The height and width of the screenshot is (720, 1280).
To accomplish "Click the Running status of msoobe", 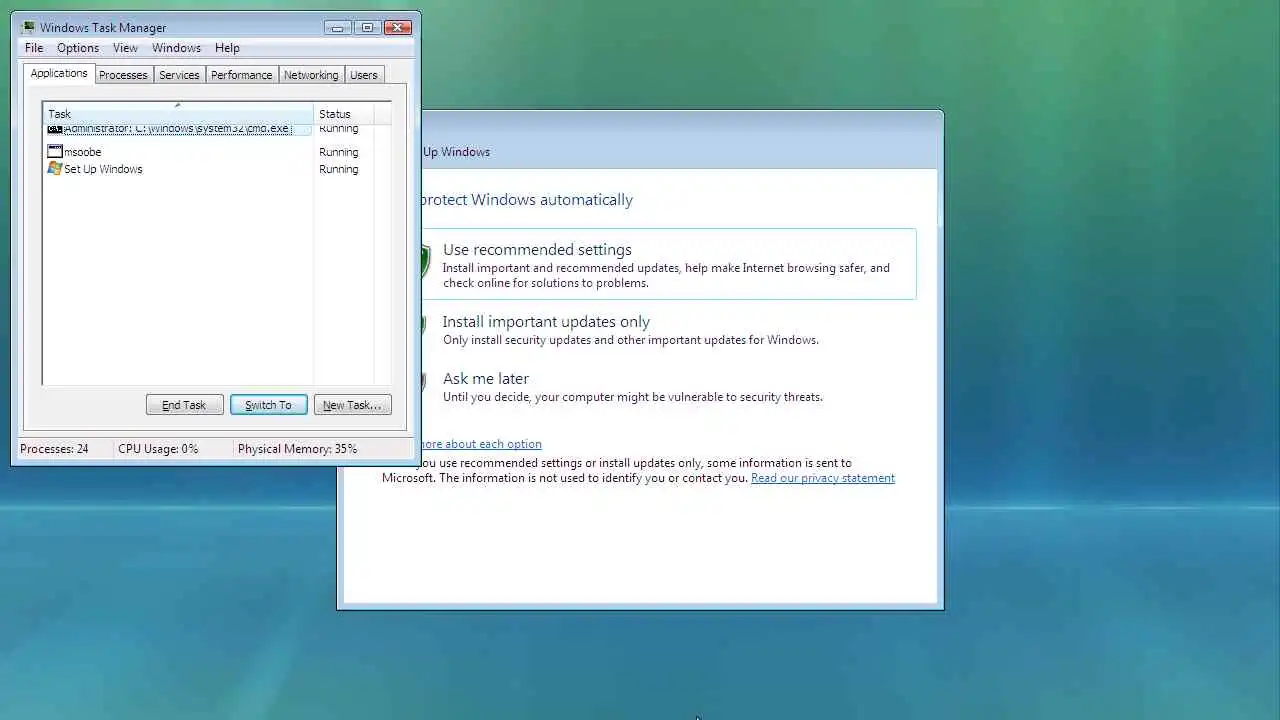I will point(338,152).
